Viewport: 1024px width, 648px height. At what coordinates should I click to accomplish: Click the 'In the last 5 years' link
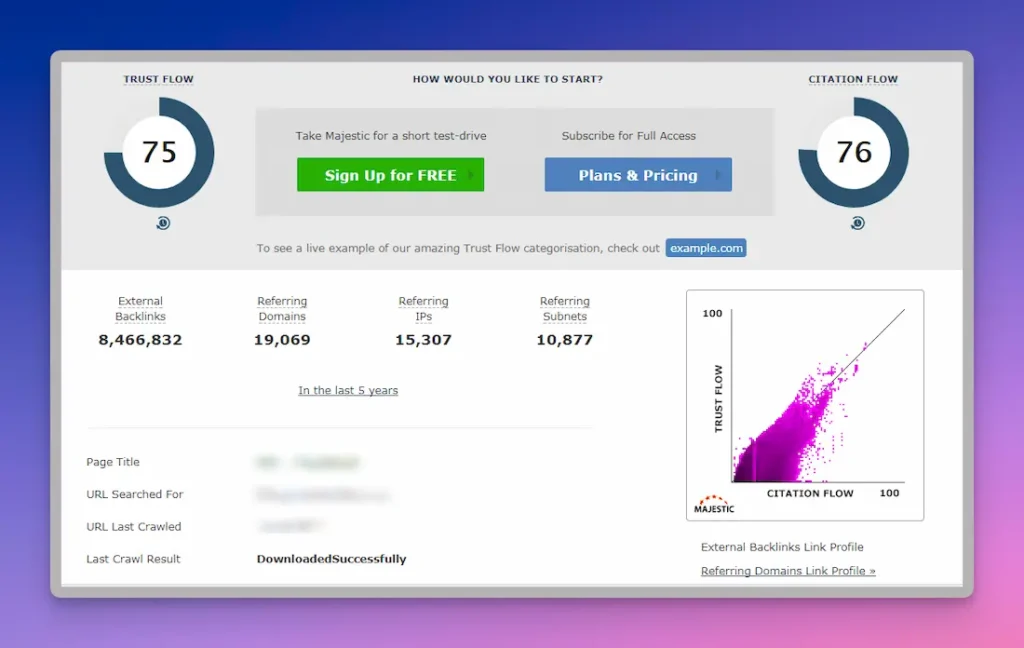(x=348, y=391)
